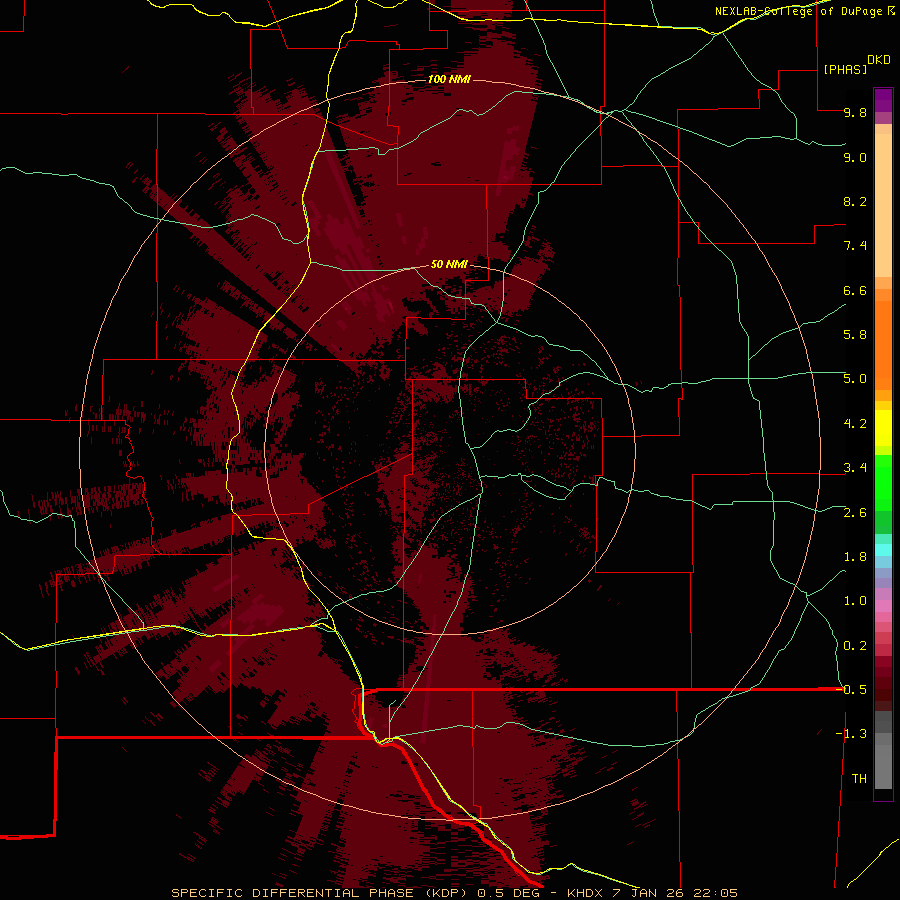The width and height of the screenshot is (900, 900).
Task: Pick the bright green color bar segment
Action: (x=883, y=482)
